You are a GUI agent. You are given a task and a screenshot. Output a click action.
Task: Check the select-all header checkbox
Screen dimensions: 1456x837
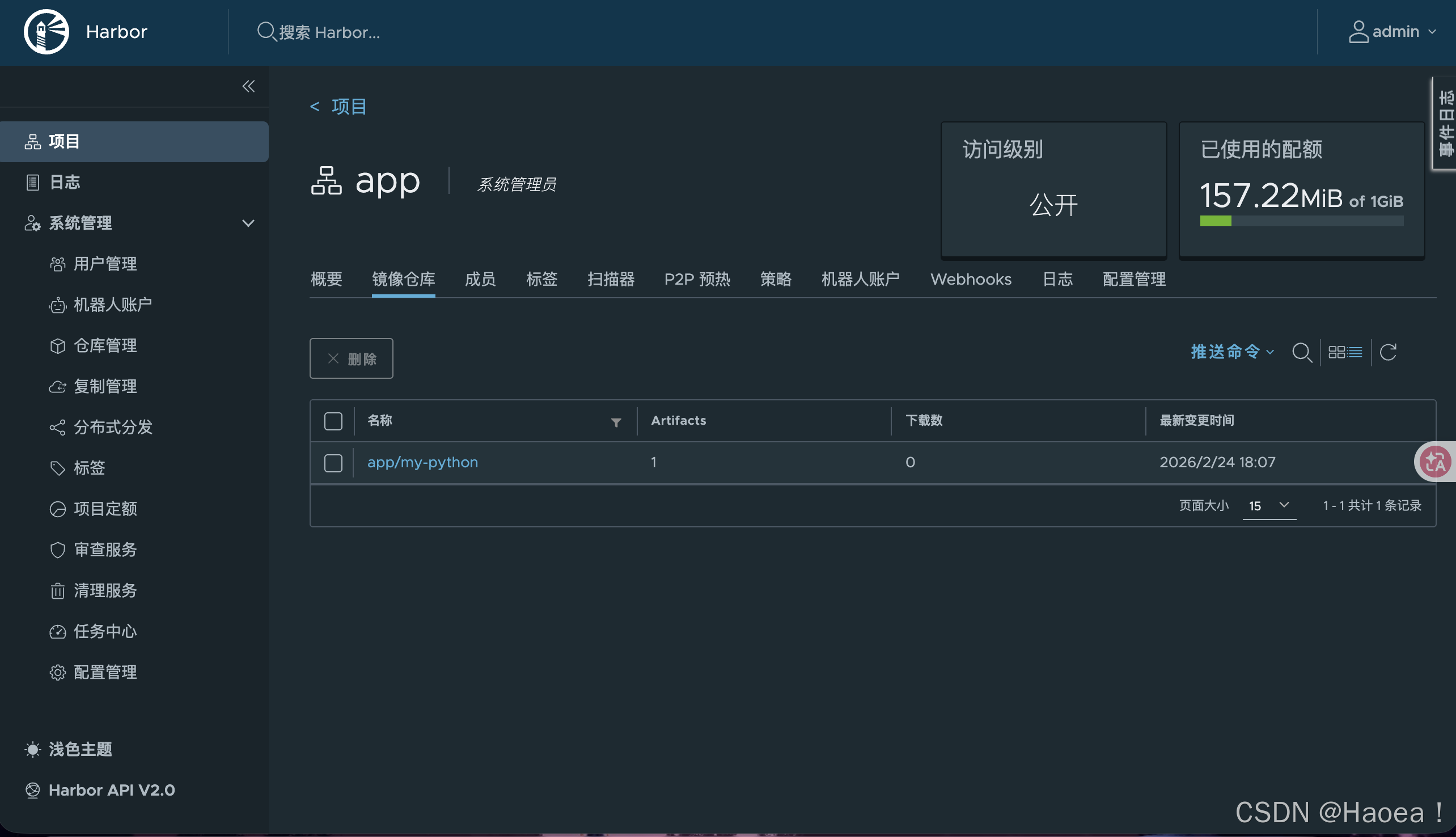pos(333,421)
